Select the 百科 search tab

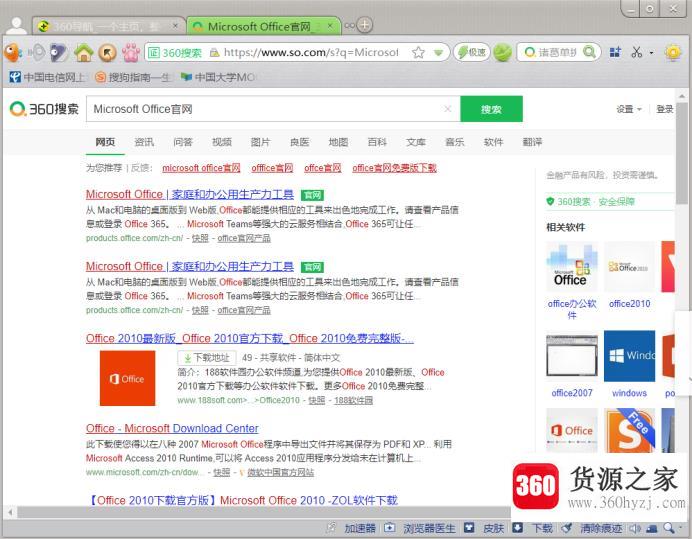click(377, 142)
